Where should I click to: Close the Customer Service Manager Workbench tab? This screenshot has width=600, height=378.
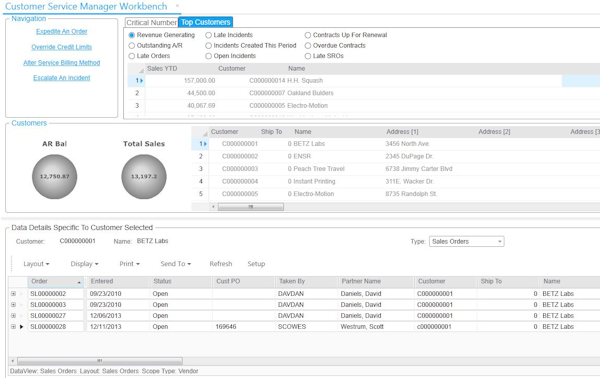coord(177,6)
